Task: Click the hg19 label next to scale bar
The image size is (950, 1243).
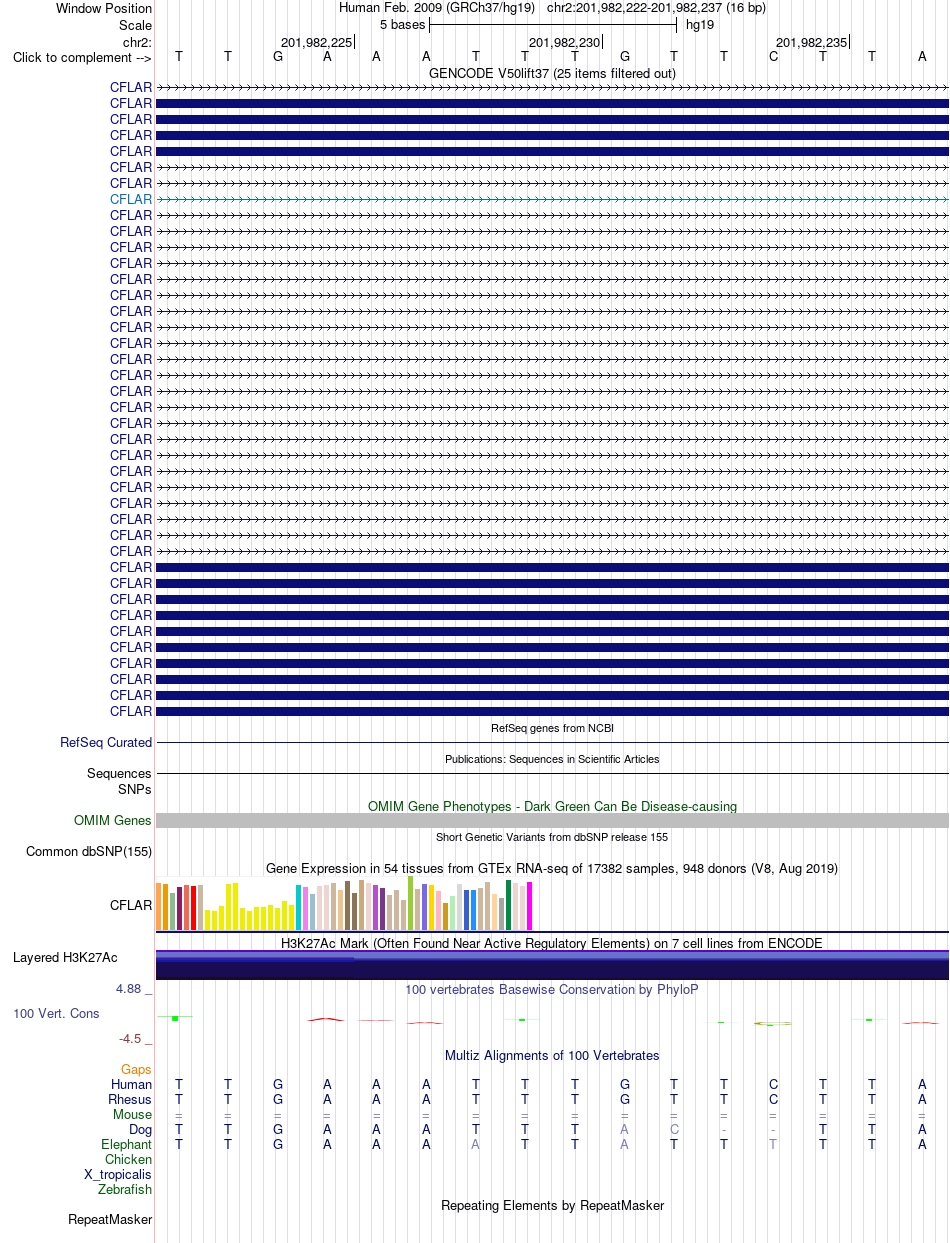Action: pos(699,24)
